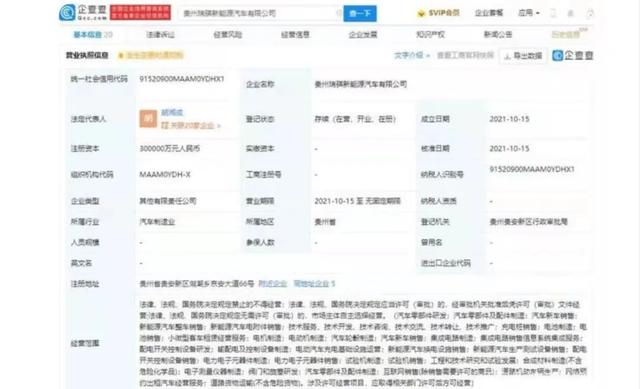Click the blue 查一下 search button
Screen dimensions: 640x389
360,13
